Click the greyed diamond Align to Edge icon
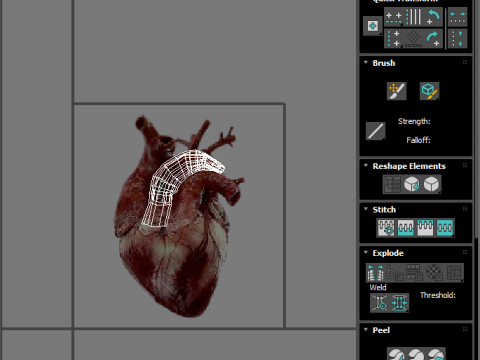 tap(414, 39)
